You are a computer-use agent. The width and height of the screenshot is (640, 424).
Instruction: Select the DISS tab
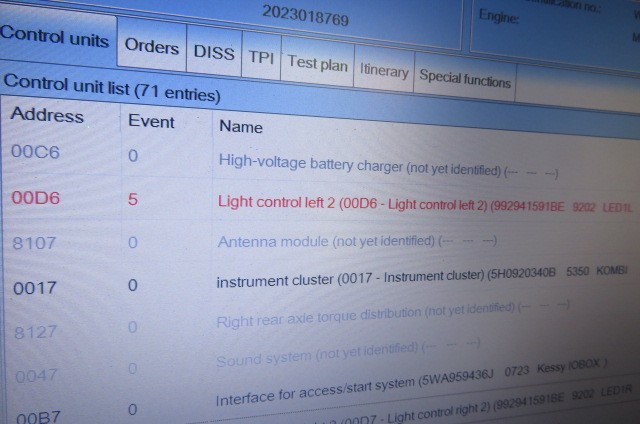click(213, 52)
